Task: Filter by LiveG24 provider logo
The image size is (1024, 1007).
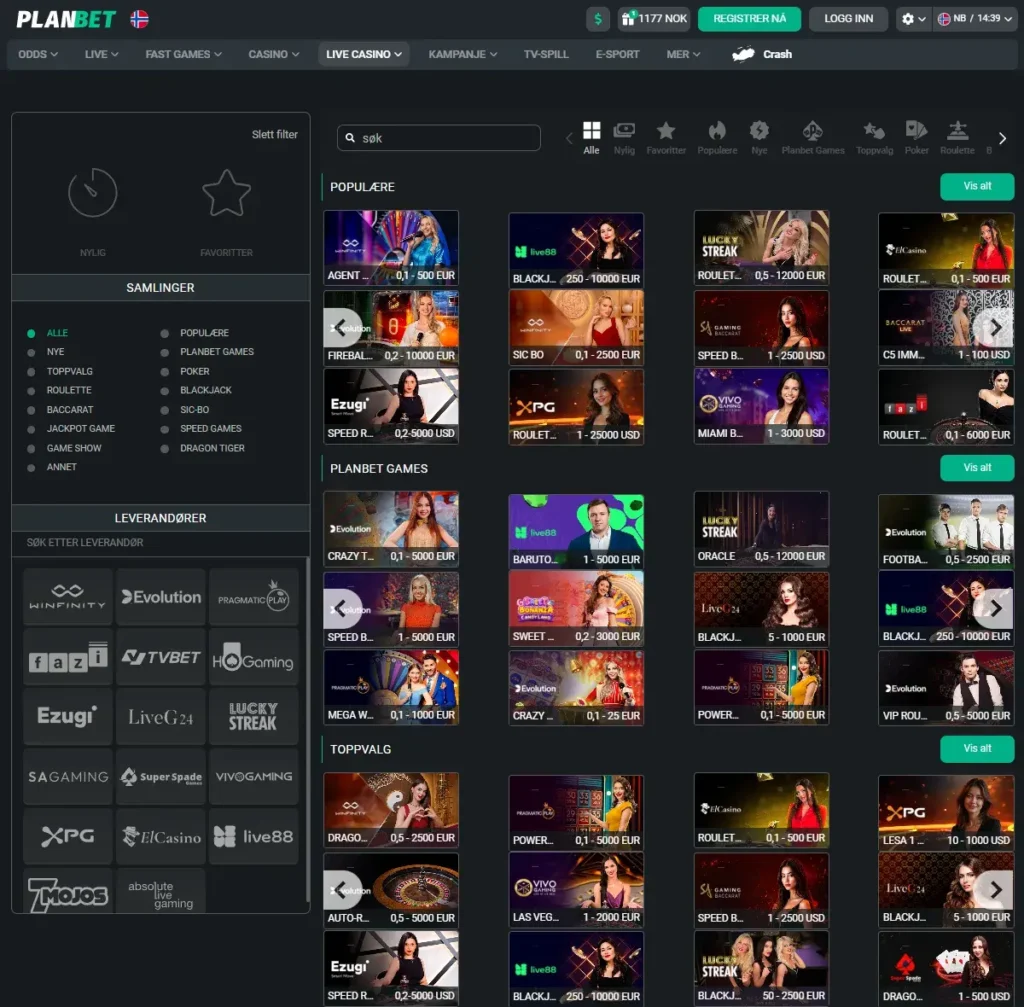Action: (161, 716)
